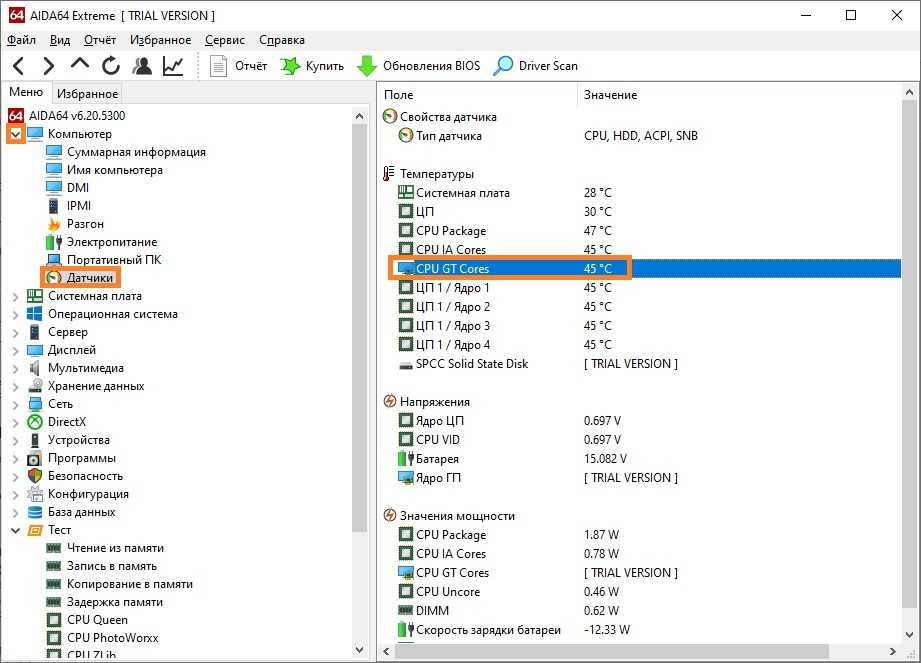Click the Forward navigation arrow in toolbar
921x663 pixels.
48,66
